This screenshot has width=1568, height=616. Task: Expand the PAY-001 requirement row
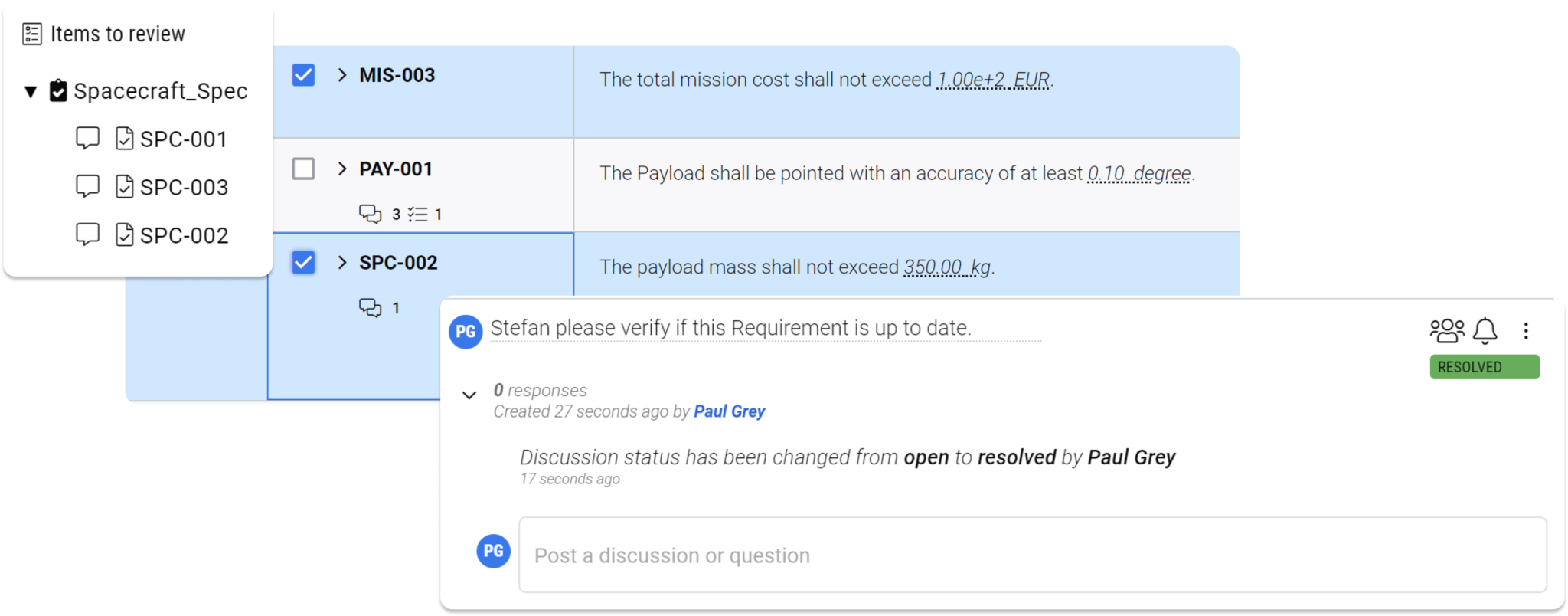point(342,169)
